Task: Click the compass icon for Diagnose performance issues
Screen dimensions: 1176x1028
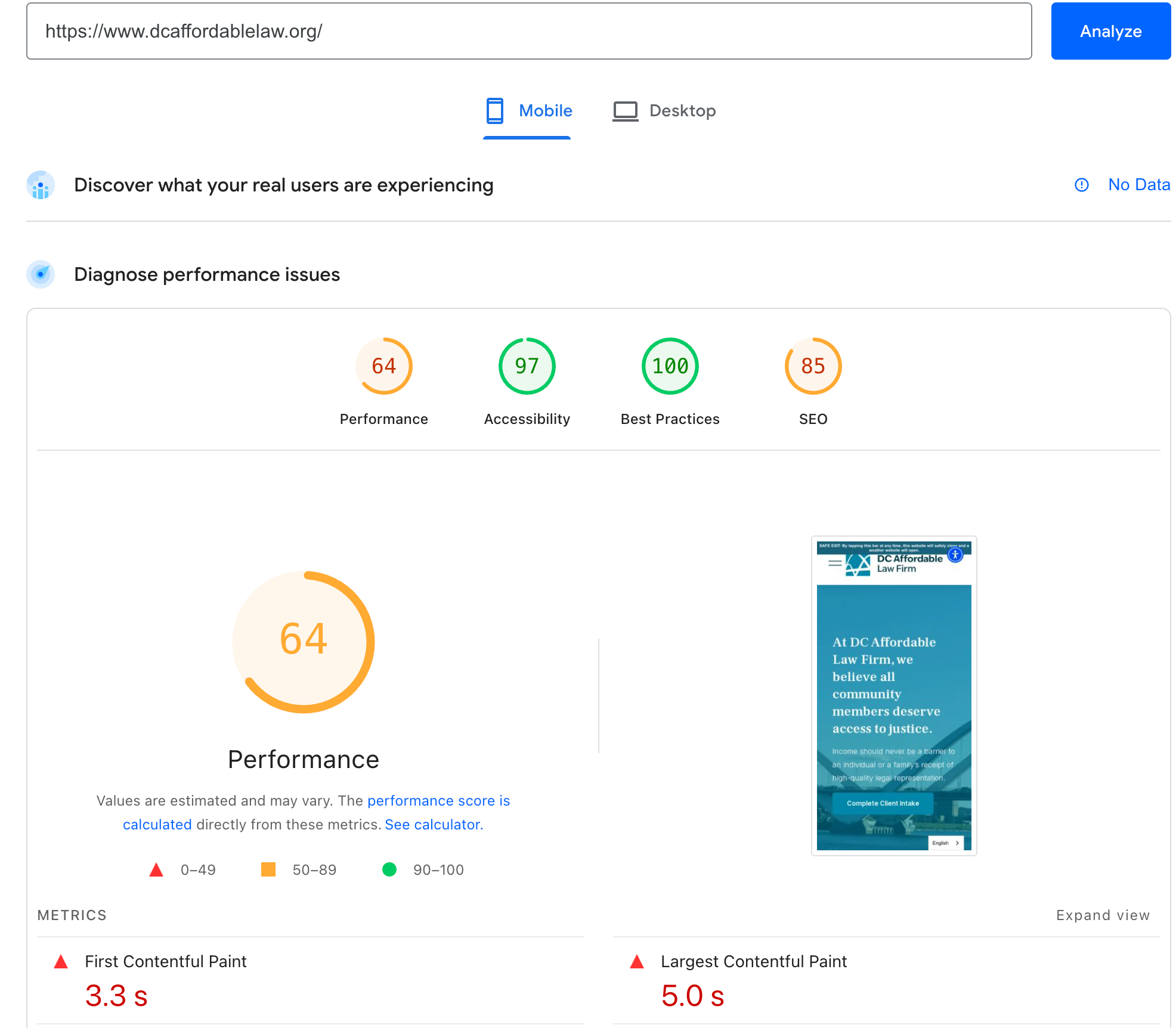Action: tap(40, 274)
